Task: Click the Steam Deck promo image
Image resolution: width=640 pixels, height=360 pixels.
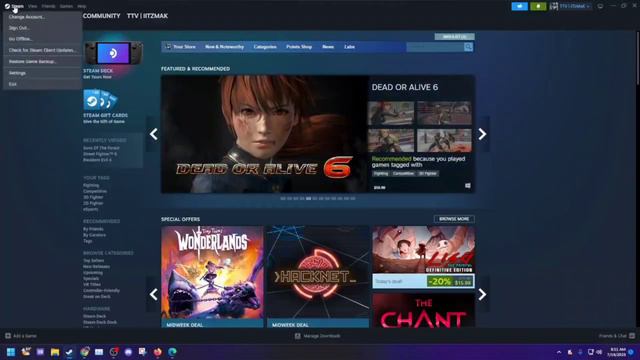Action: [x=113, y=53]
